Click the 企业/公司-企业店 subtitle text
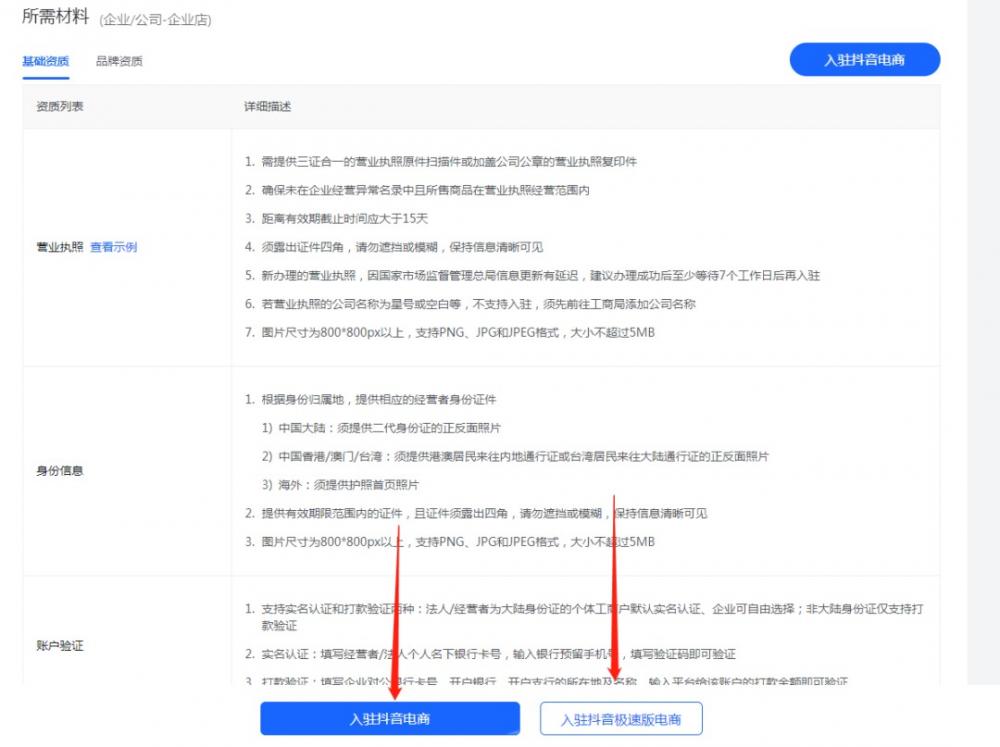This screenshot has width=1000, height=747. coord(155,20)
